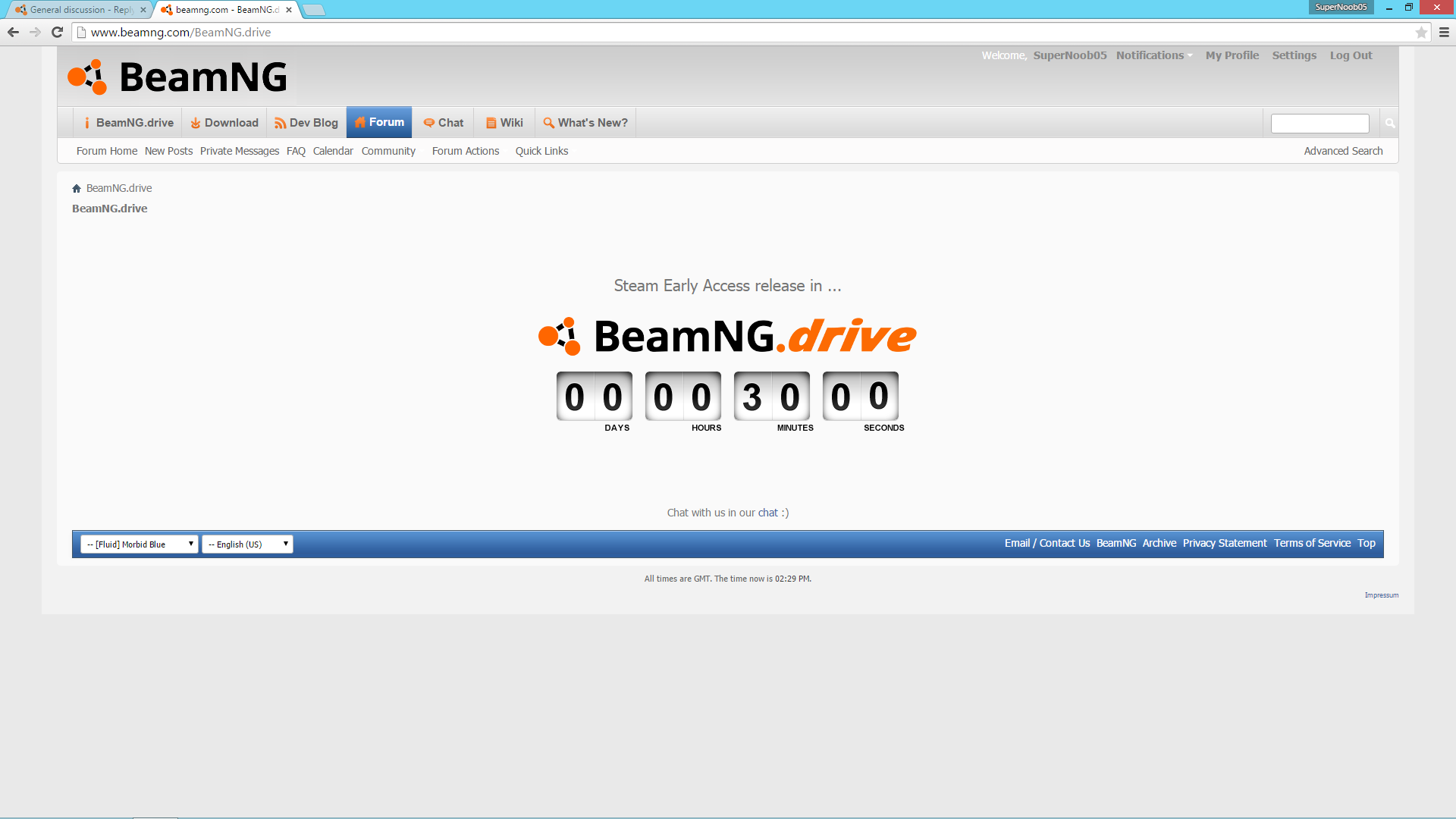Open a new browser tab

tap(314, 10)
